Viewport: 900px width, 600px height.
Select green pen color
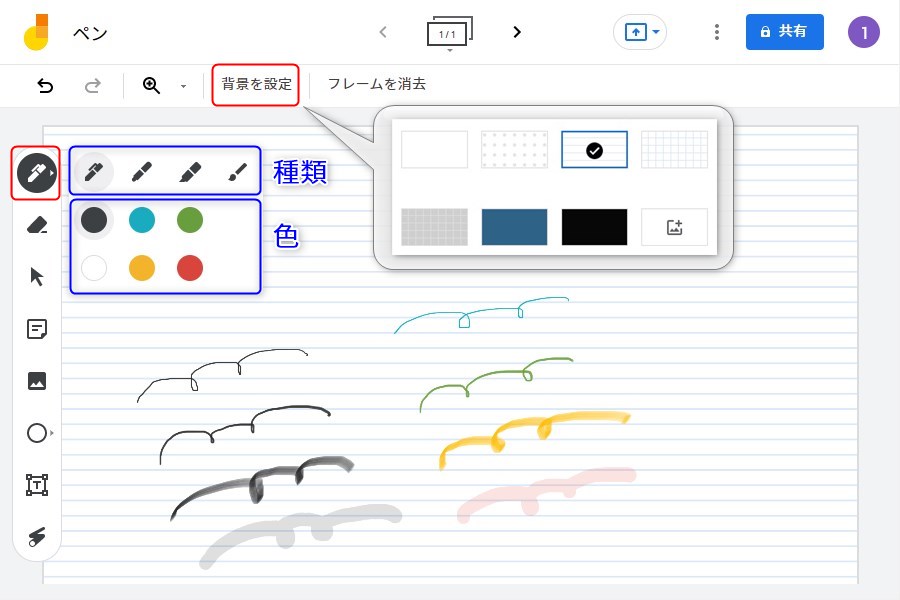(x=190, y=220)
